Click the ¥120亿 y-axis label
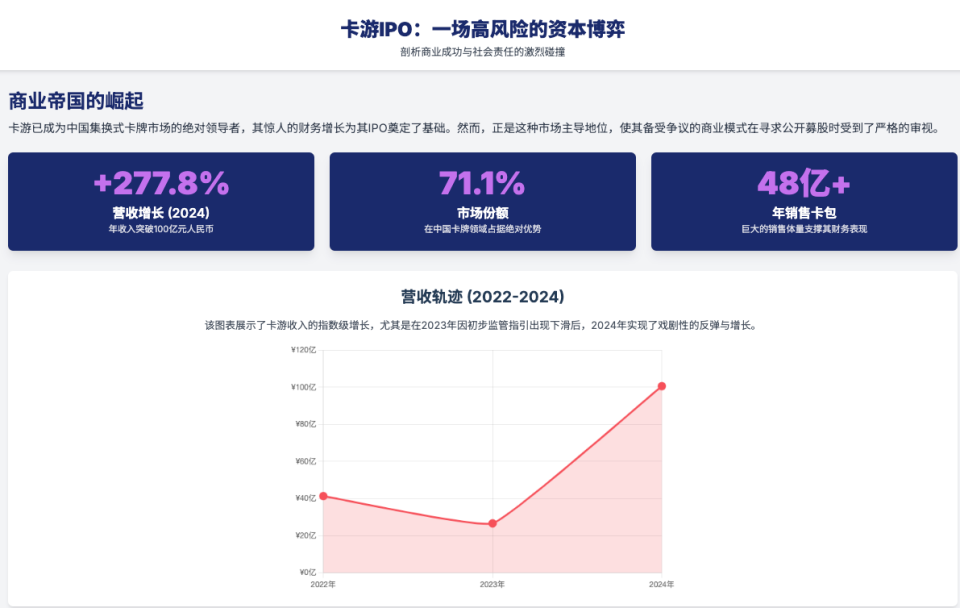Image resolution: width=960 pixels, height=608 pixels. tap(304, 350)
